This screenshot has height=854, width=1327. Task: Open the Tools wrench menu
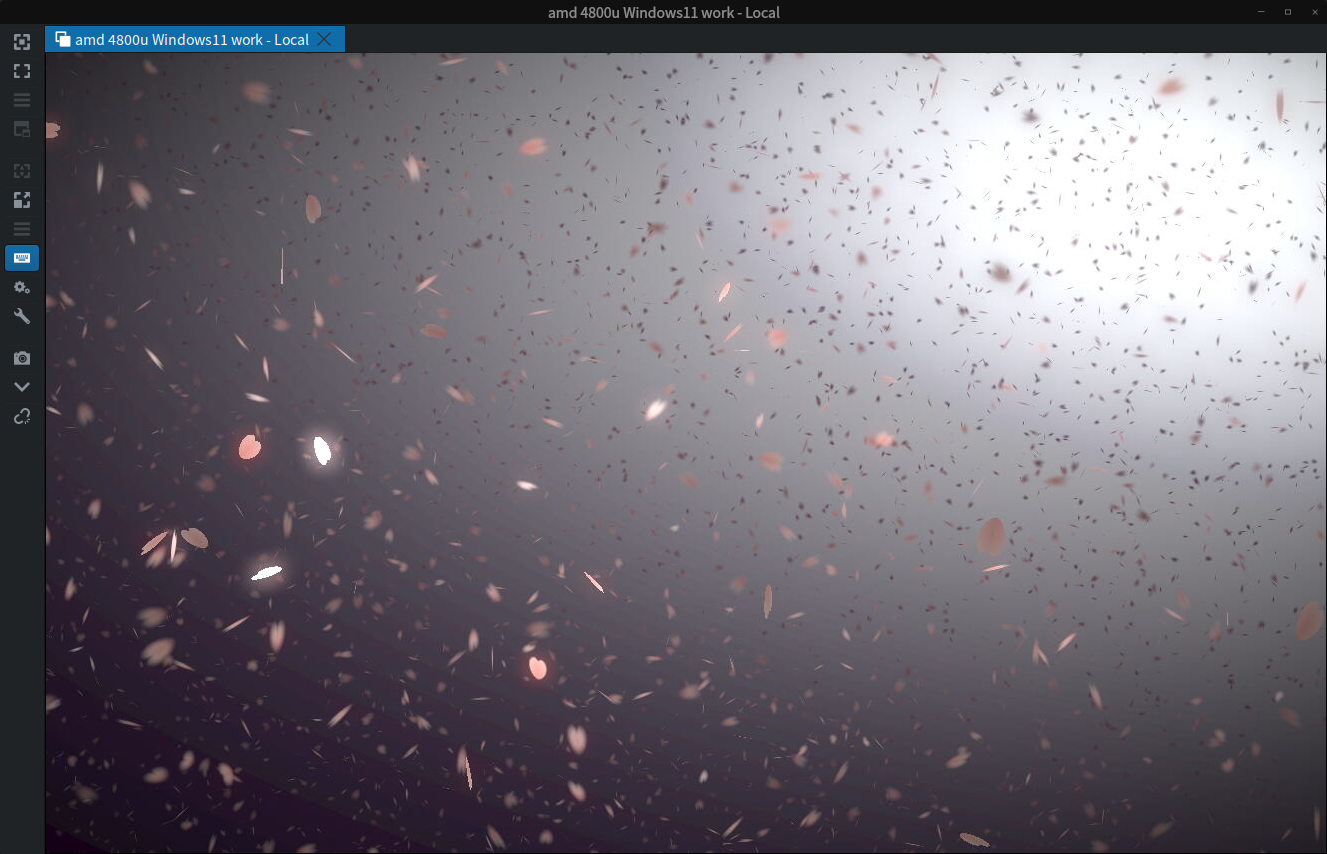click(22, 316)
